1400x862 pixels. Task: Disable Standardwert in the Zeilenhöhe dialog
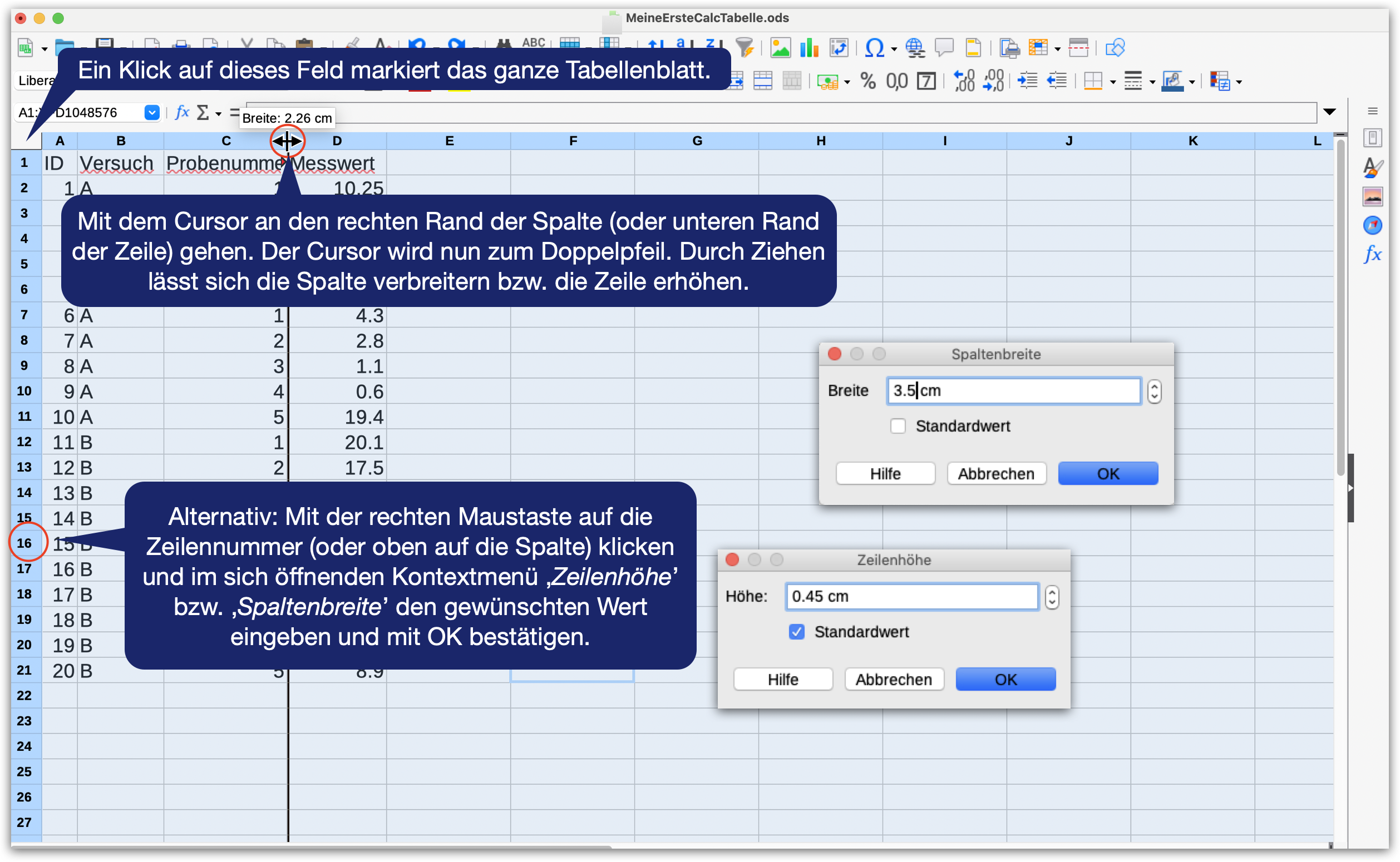(x=797, y=632)
